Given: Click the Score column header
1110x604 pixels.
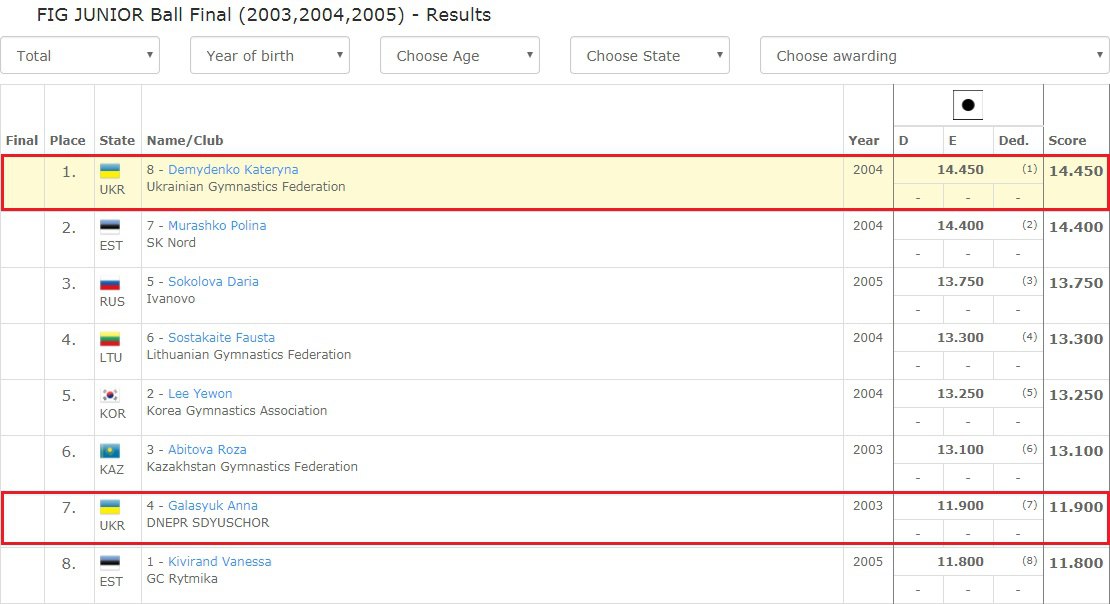Looking at the screenshot, I should coord(1067,141).
